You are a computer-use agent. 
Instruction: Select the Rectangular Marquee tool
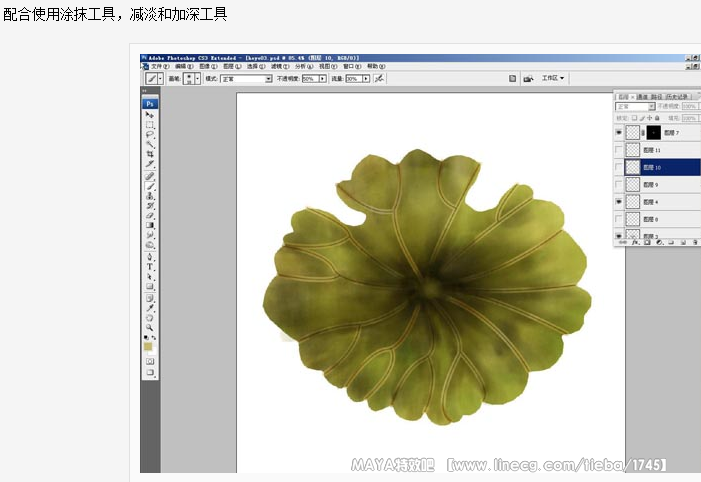(x=150, y=125)
